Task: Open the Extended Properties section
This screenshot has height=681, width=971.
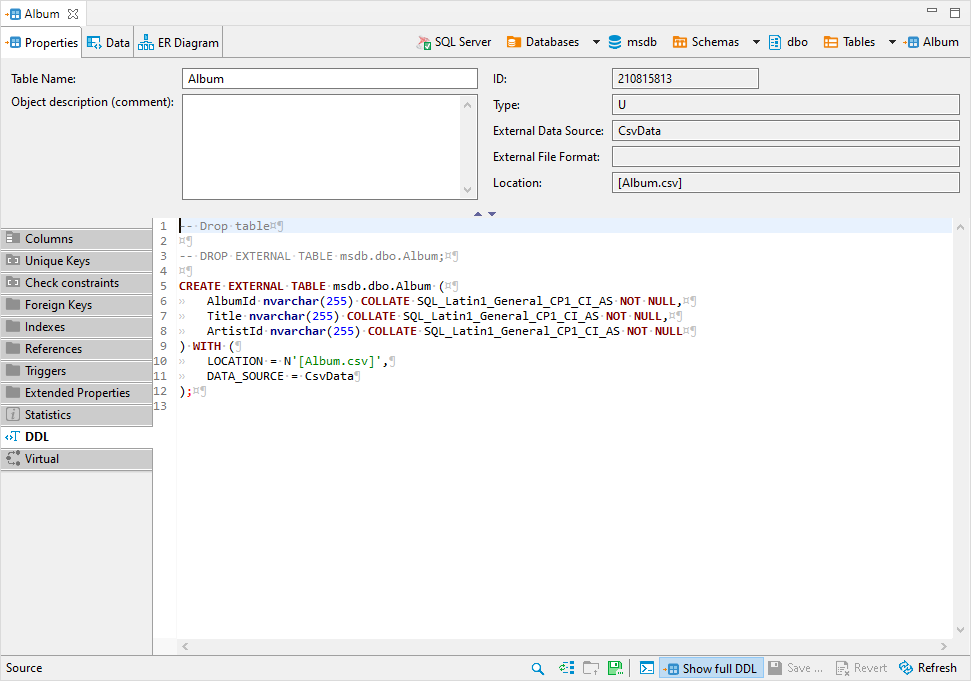Action: (x=77, y=393)
